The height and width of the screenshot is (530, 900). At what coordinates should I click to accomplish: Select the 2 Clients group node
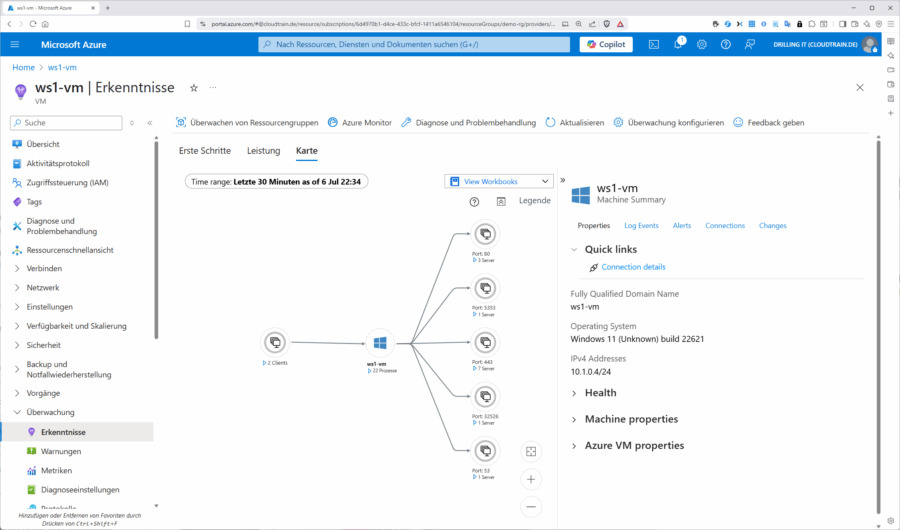[276, 343]
